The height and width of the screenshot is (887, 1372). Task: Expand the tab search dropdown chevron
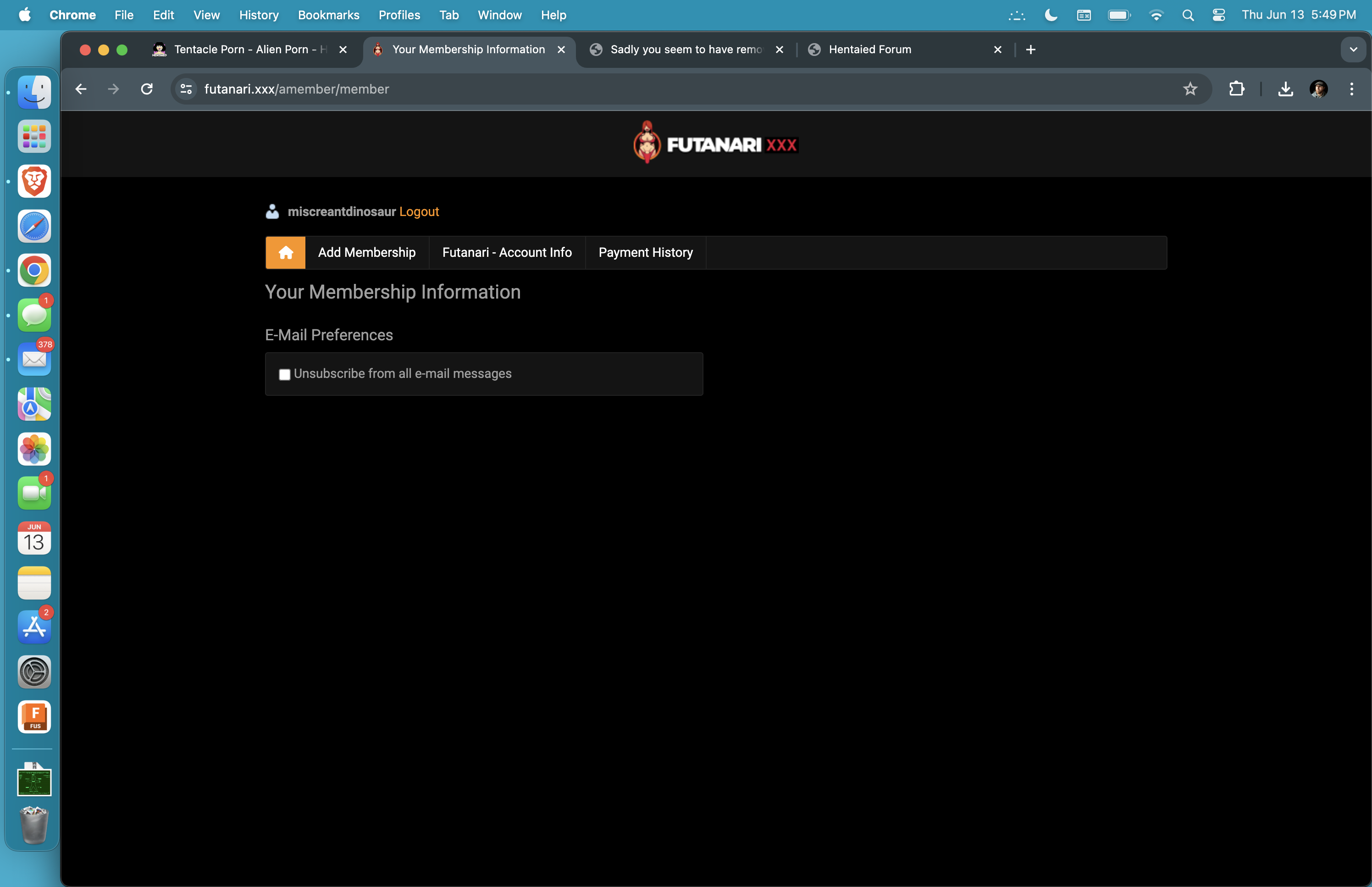(x=1353, y=50)
